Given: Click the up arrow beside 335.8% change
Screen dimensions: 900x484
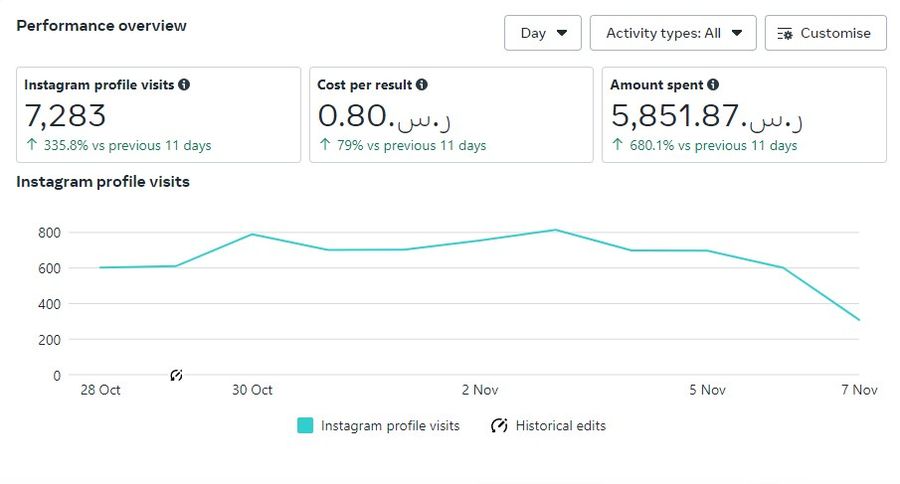Looking at the screenshot, I should tap(32, 144).
